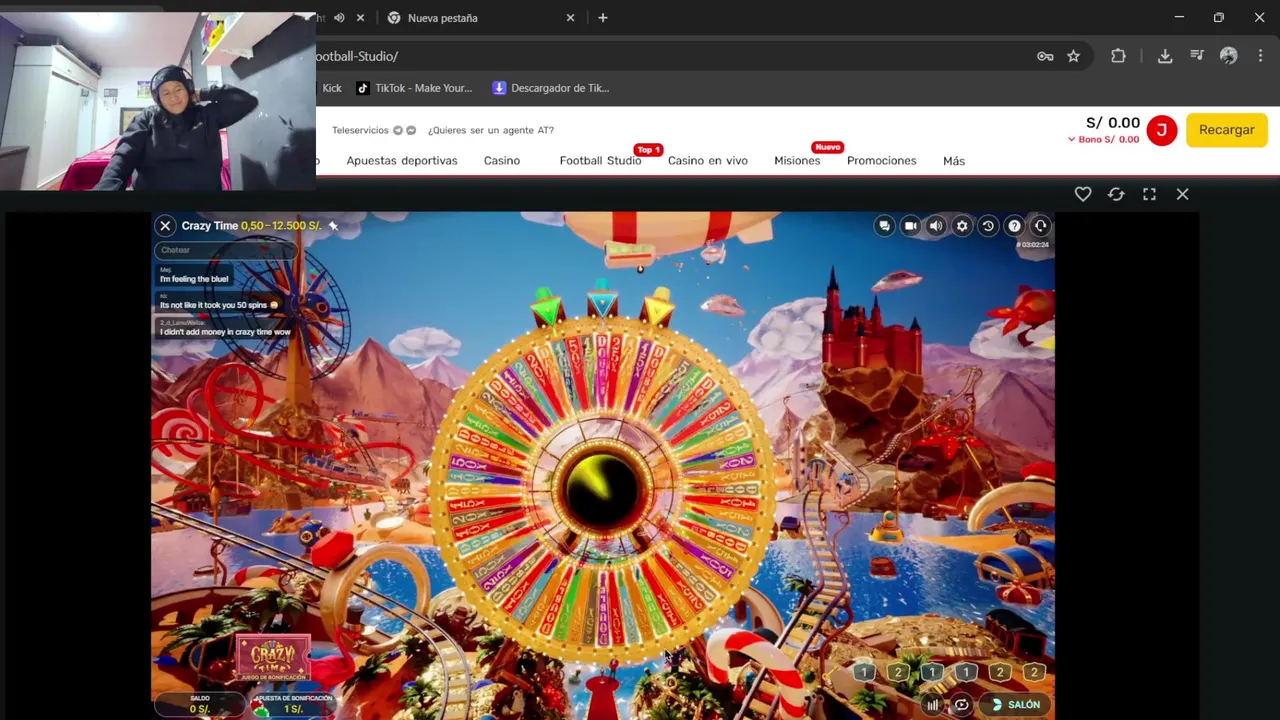Open the Más menu item
This screenshot has width=1280, height=720.
(x=954, y=160)
